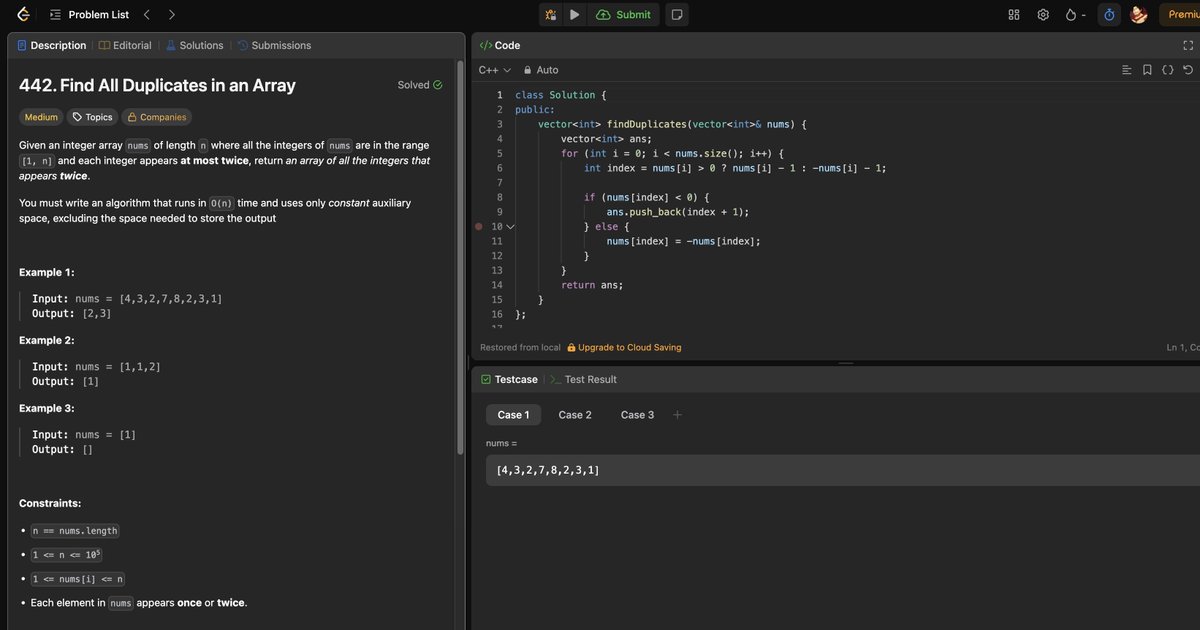Run the code with play icon

point(575,15)
